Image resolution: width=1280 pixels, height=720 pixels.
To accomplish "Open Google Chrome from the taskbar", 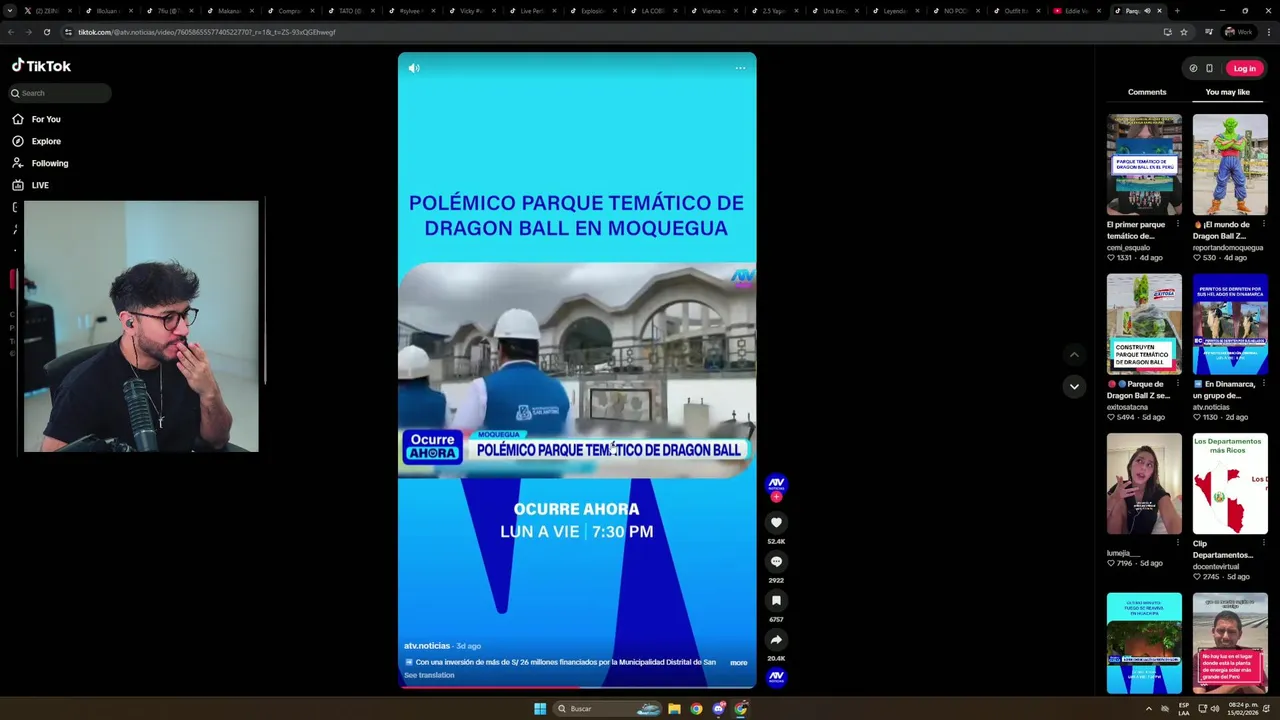I will [697, 709].
